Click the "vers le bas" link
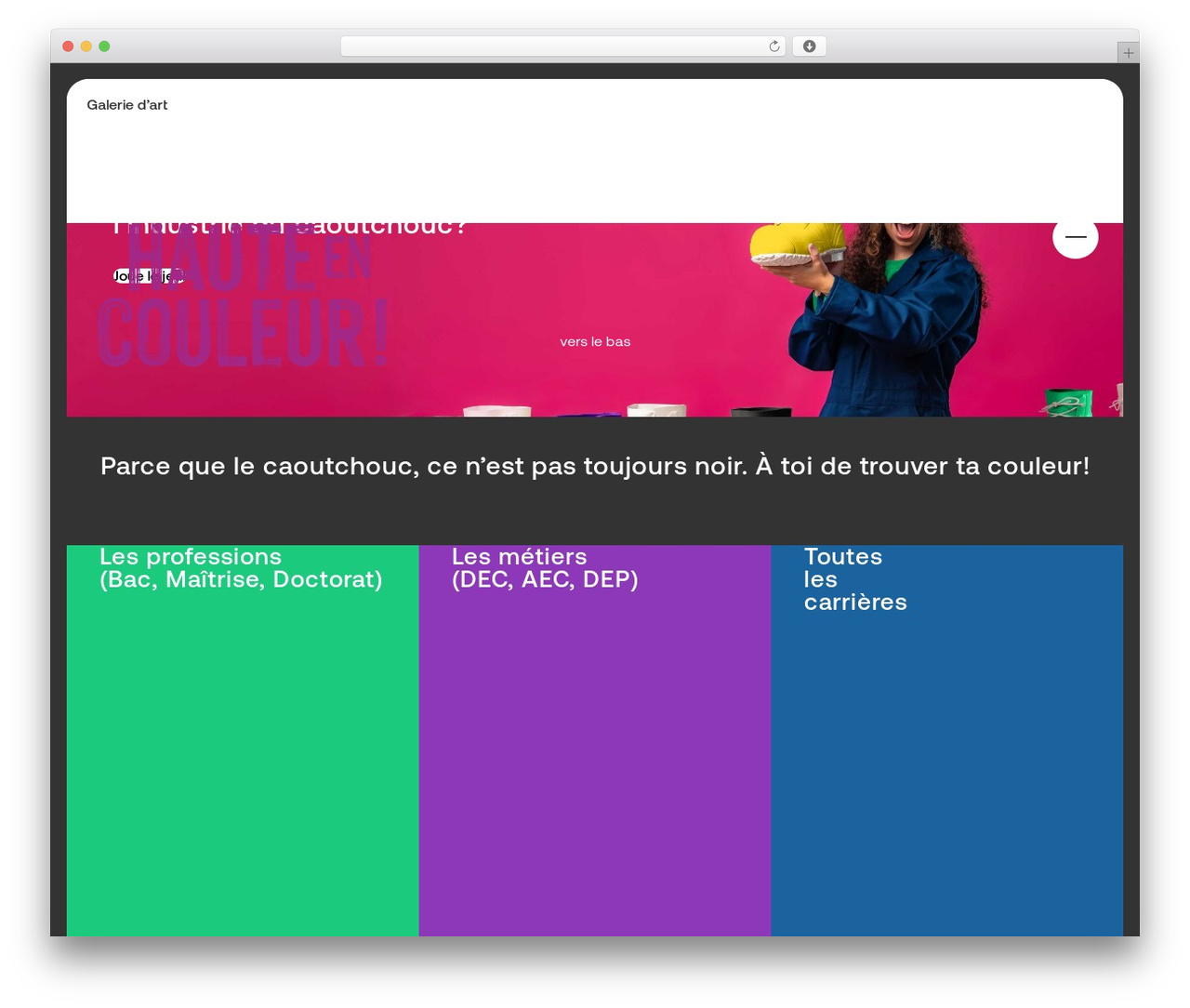Viewport: 1190px width, 1008px height. (595, 341)
